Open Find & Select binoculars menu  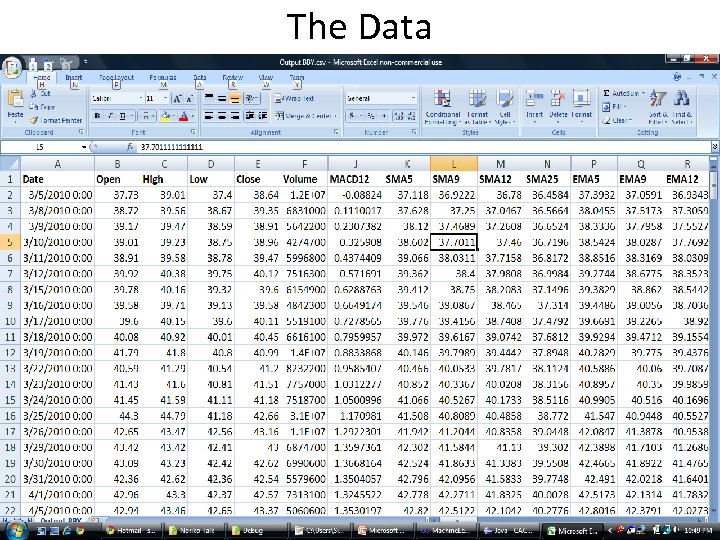[682, 107]
